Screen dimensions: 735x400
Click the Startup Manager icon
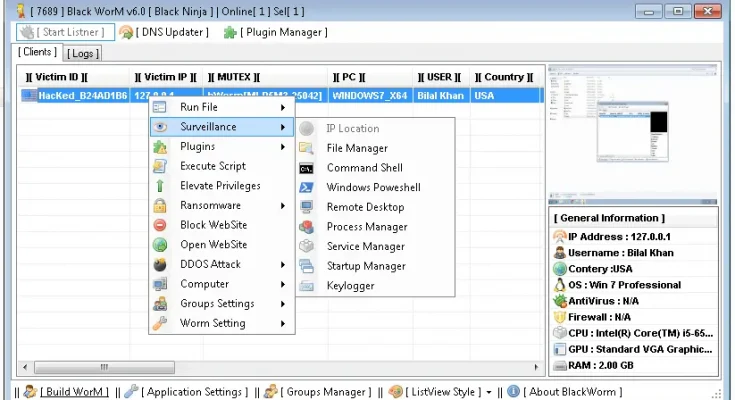tap(307, 266)
